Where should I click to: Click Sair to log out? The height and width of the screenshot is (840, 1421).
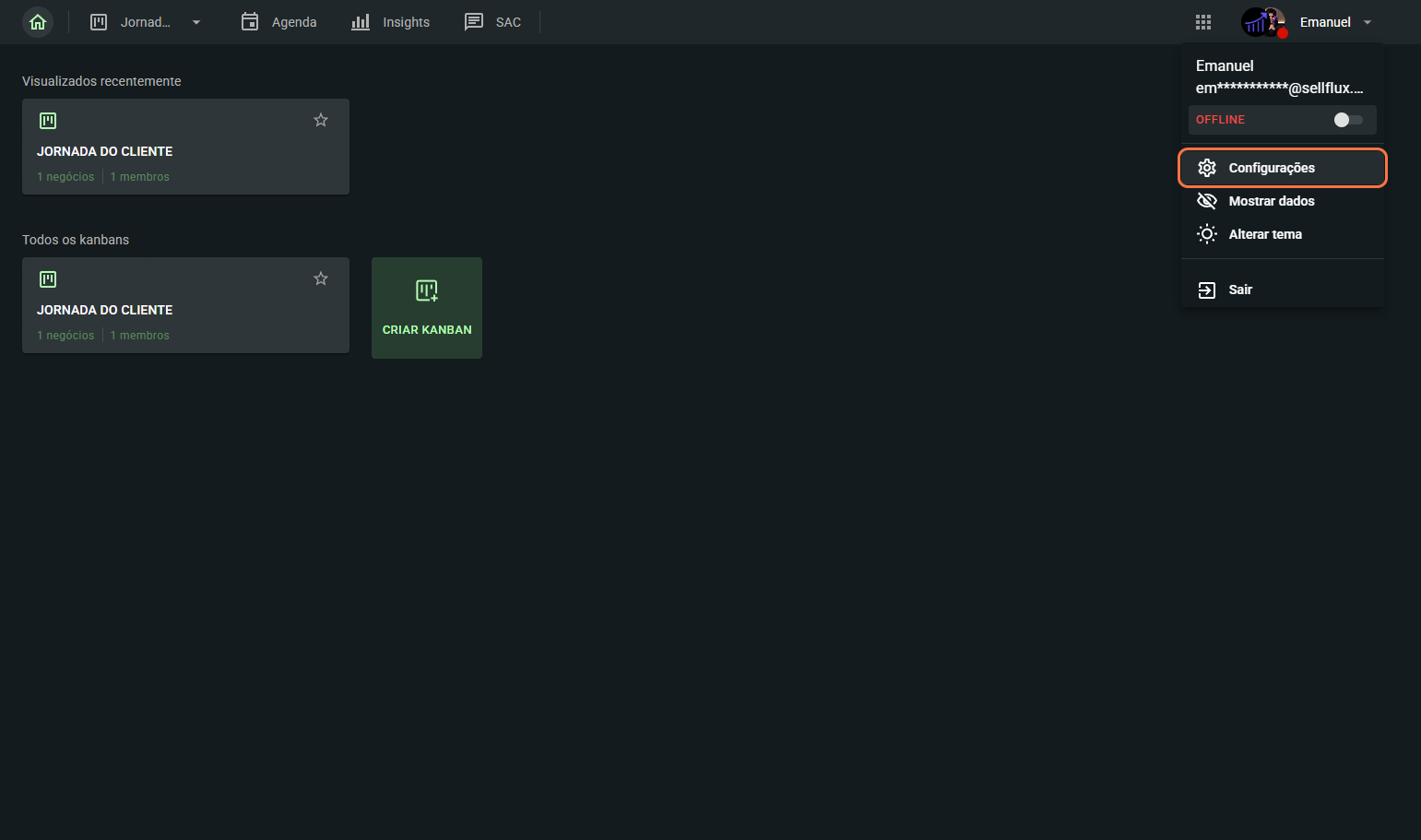[x=1239, y=290]
